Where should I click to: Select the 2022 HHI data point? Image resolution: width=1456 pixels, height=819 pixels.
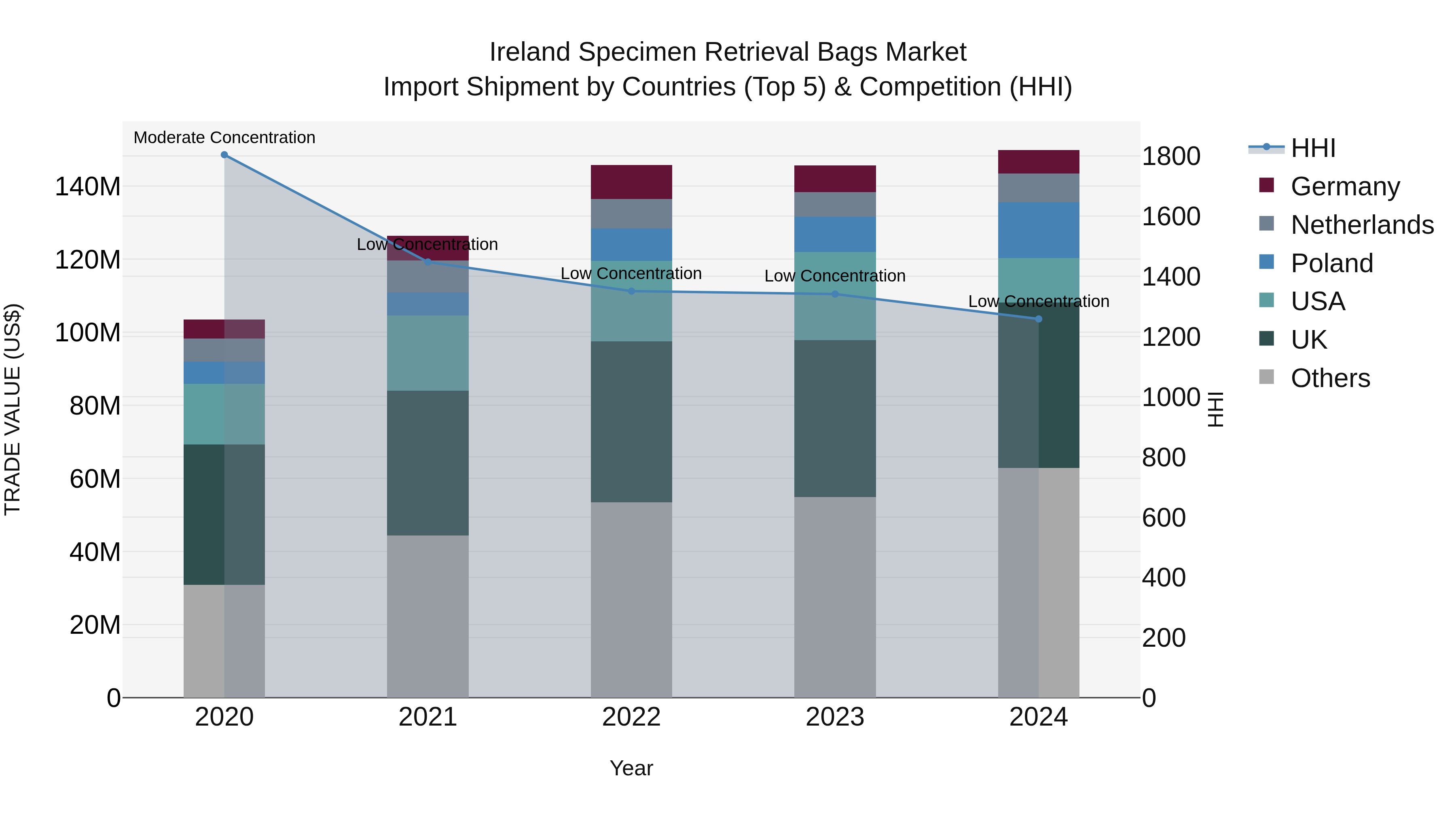631,291
